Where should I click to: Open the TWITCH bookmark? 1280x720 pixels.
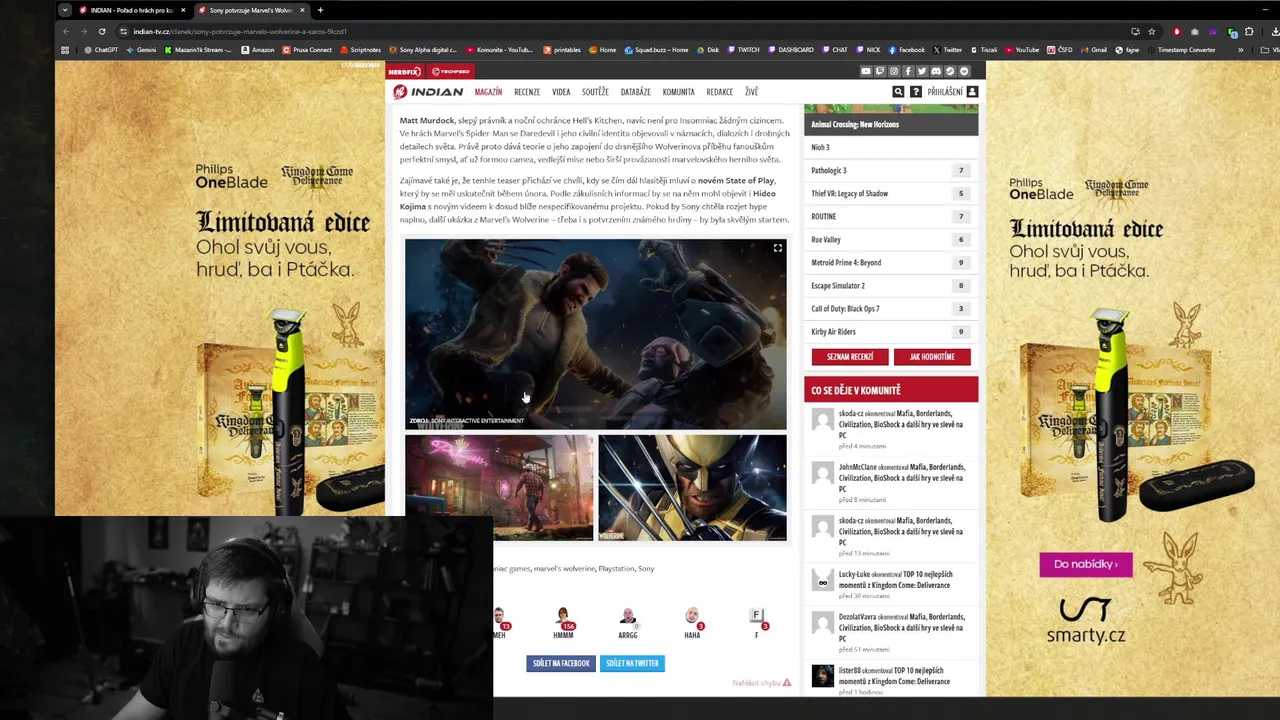744,50
